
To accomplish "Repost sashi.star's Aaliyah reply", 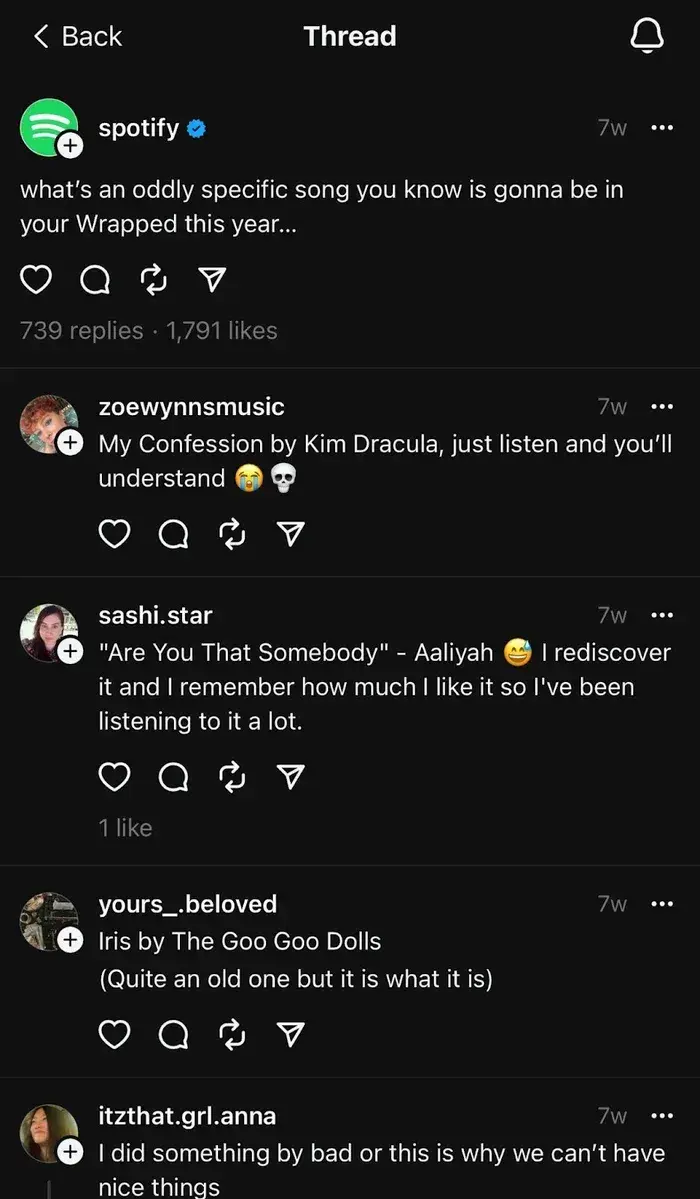I will (x=232, y=777).
